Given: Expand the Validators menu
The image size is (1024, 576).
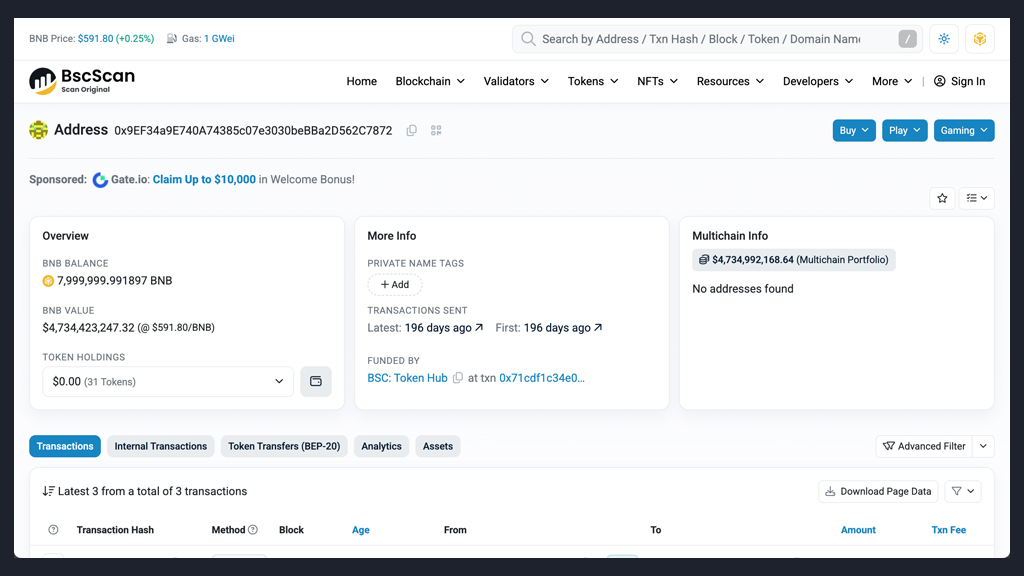Looking at the screenshot, I should pos(516,81).
